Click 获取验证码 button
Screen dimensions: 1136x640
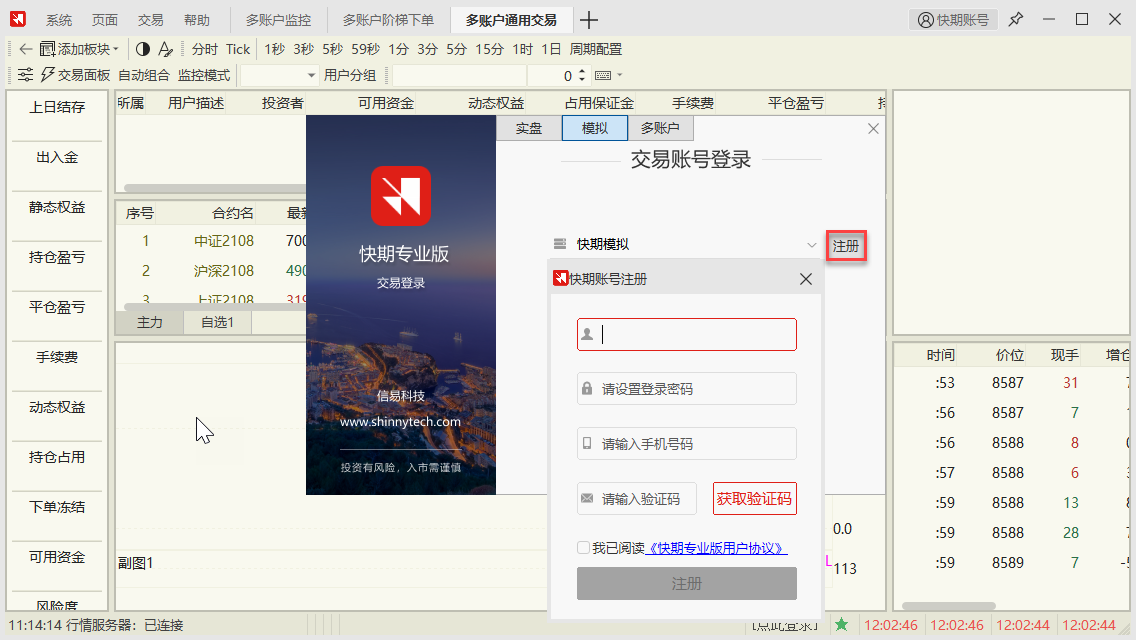(754, 499)
